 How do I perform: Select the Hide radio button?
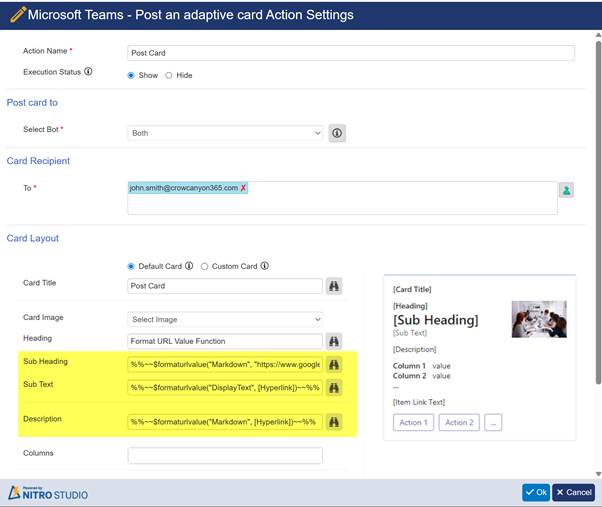[169, 75]
